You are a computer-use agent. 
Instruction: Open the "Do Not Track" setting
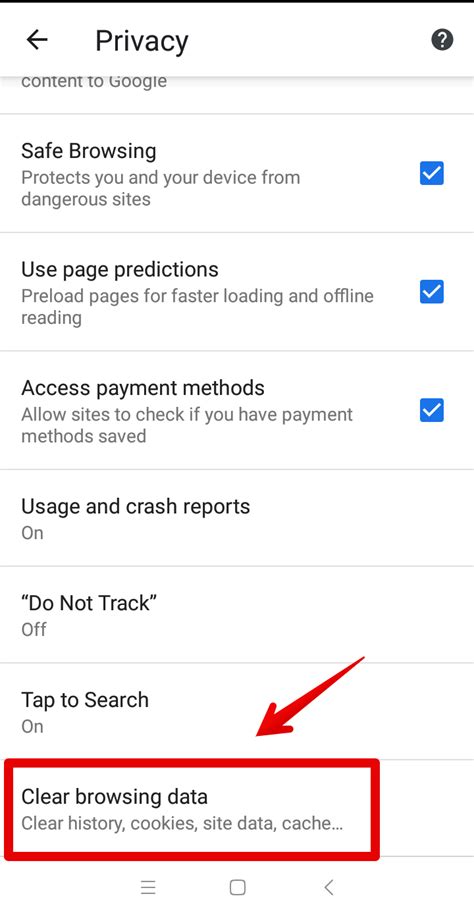tap(237, 615)
